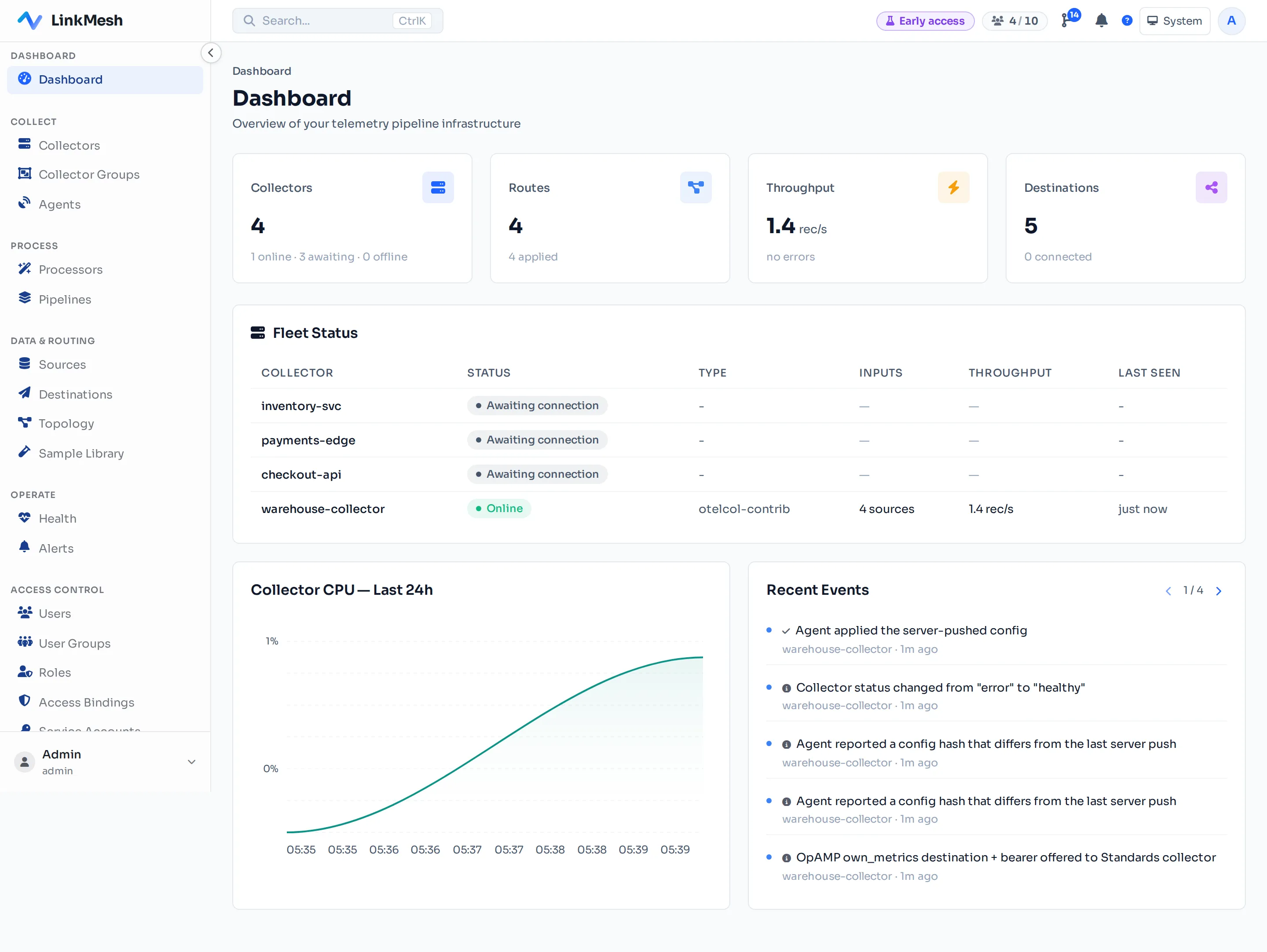Click the LAST SEEN column header
This screenshot has width=1267, height=952.
tap(1149, 373)
